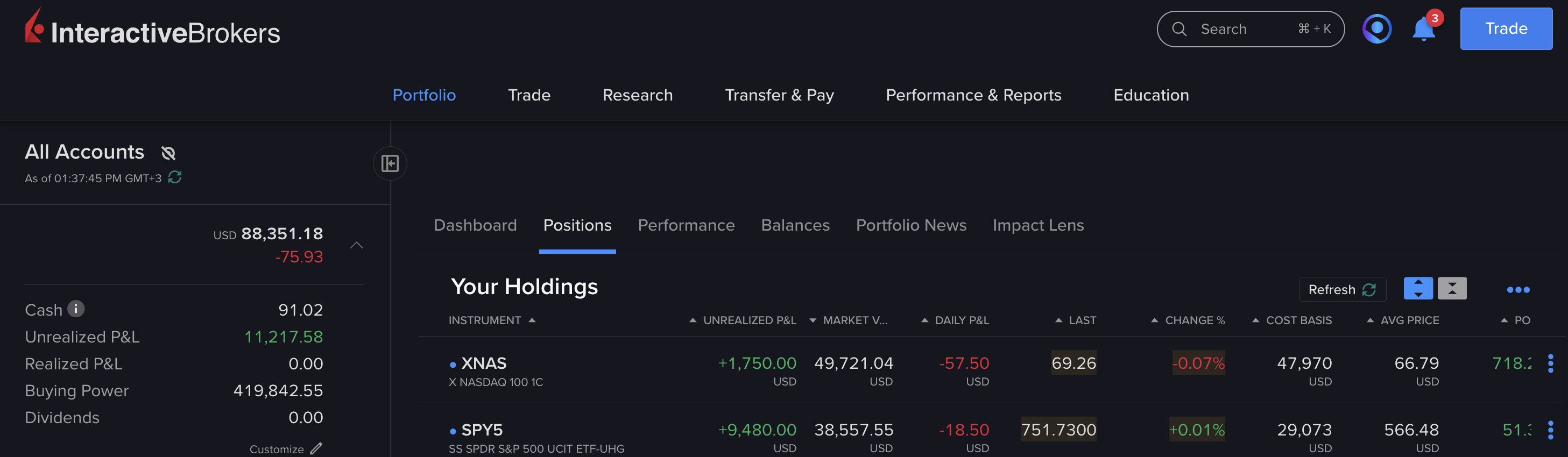
Task: Sort by Change % column
Action: coord(1188,320)
